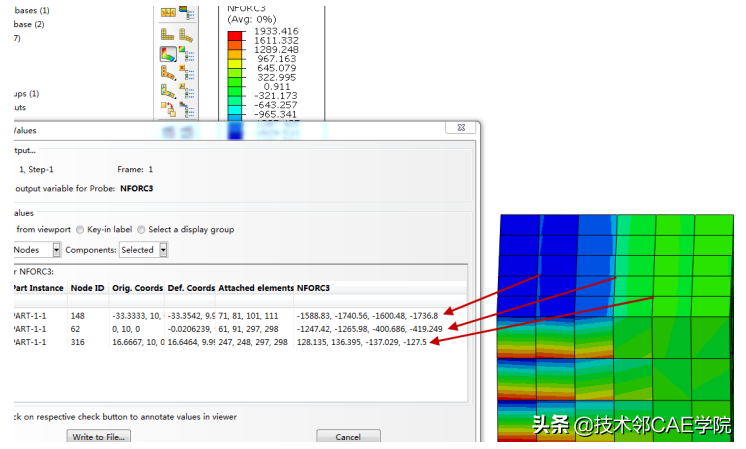Image resolution: width=746 pixels, height=449 pixels.
Task: Click the yellow legend swatch near 967.163
Action: (235, 63)
